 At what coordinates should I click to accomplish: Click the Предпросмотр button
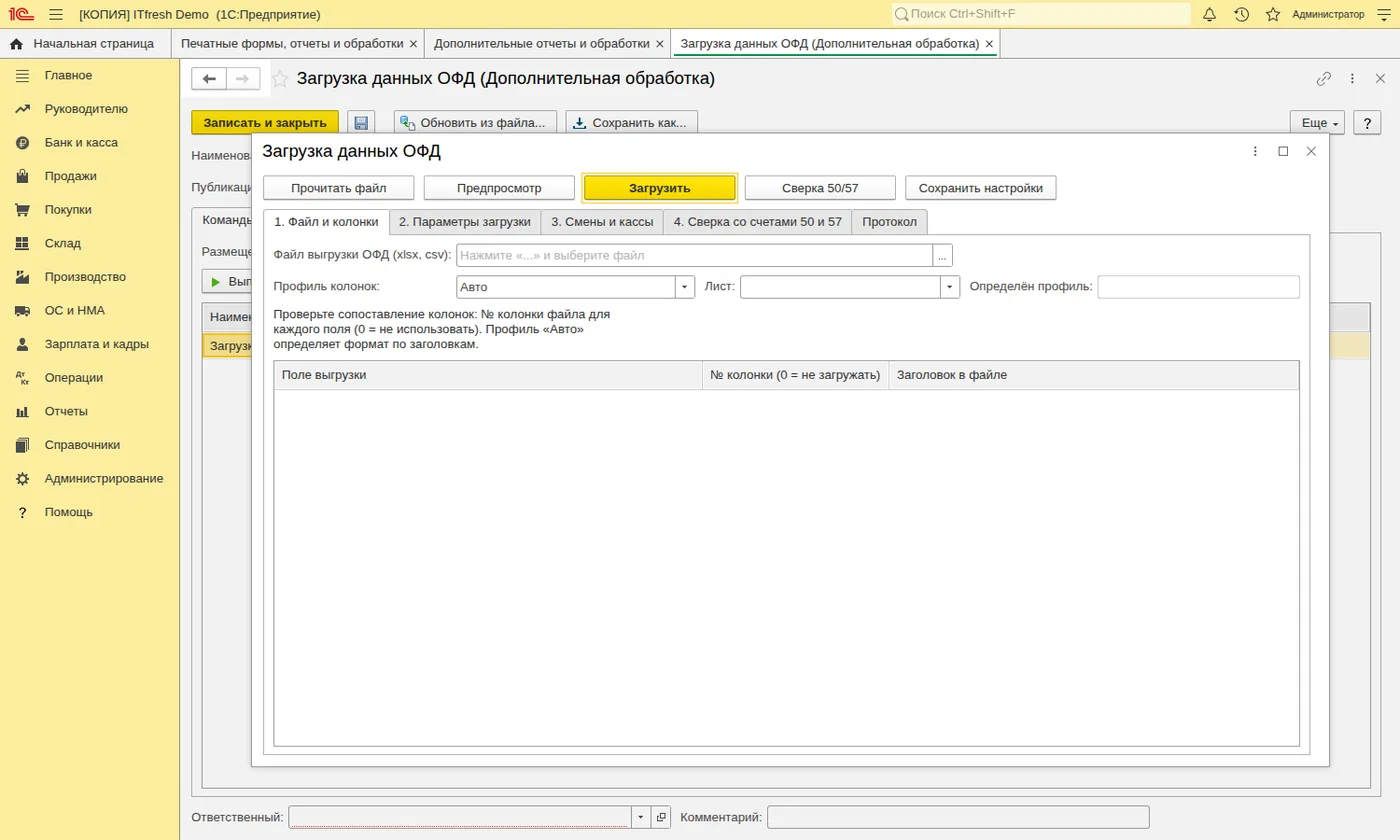pyautogui.click(x=499, y=188)
